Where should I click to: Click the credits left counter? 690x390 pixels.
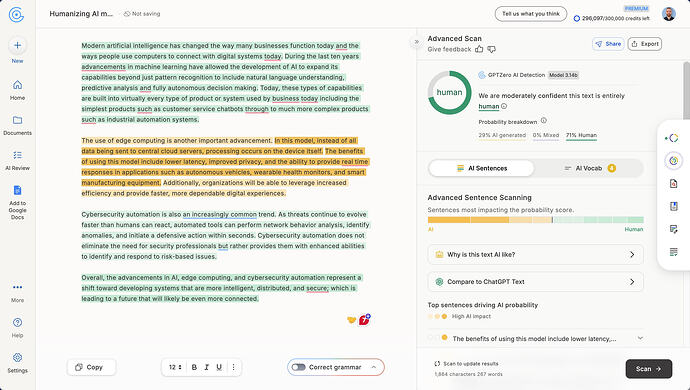[612, 18]
